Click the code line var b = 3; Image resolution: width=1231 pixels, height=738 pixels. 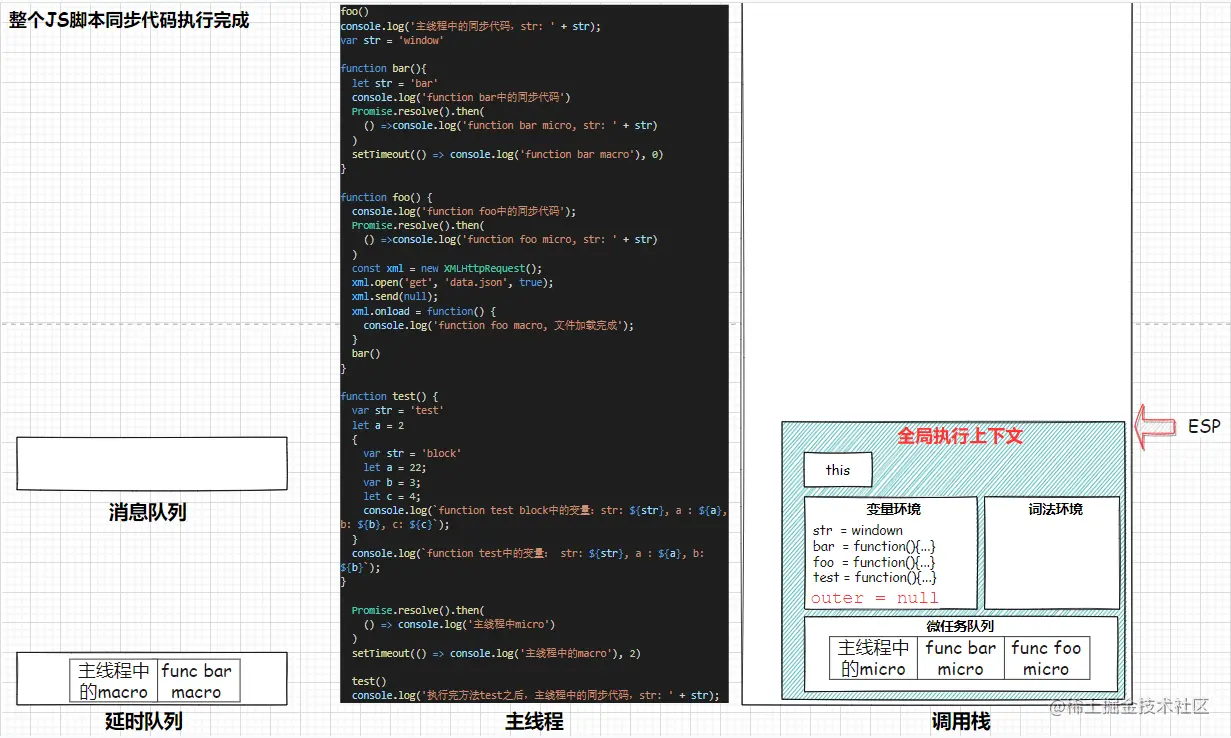point(392,482)
